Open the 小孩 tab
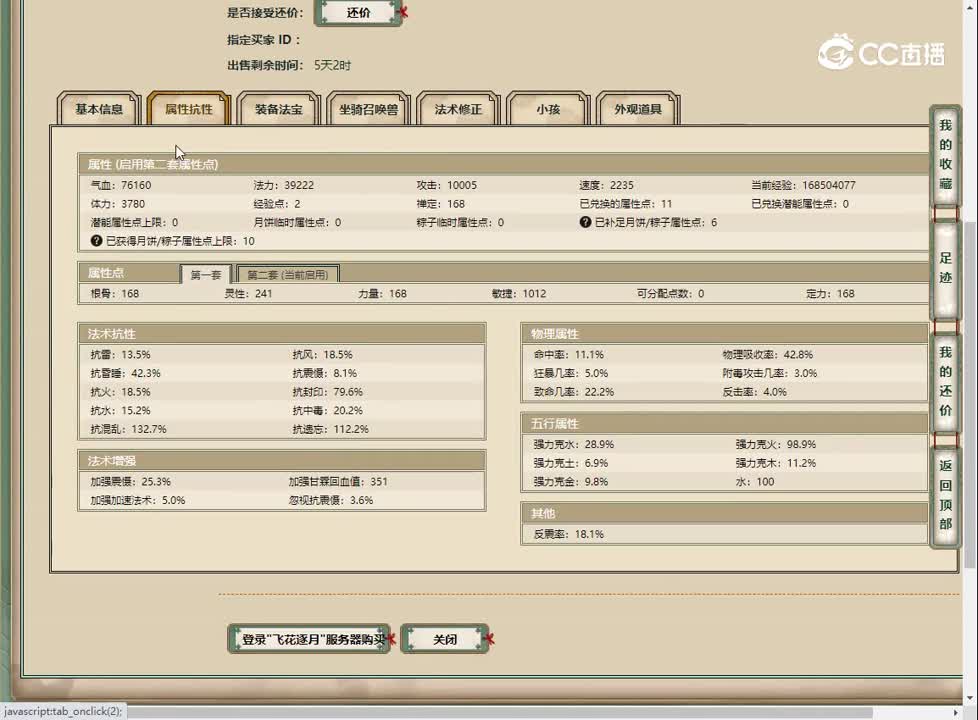The width and height of the screenshot is (978, 720). click(547, 109)
